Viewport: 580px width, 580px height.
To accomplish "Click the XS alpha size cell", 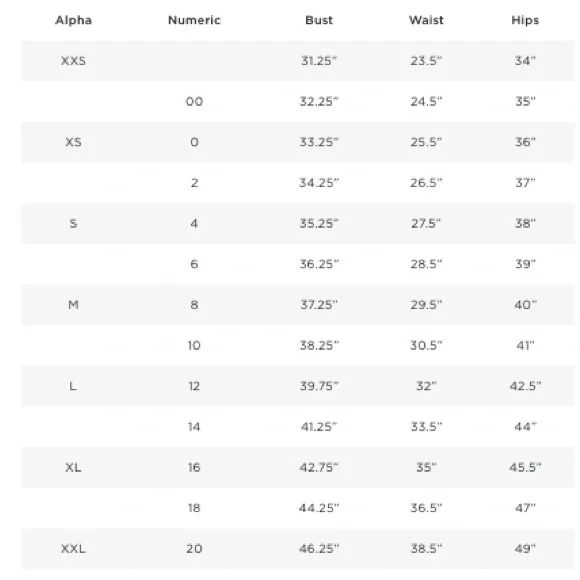I will (73, 142).
